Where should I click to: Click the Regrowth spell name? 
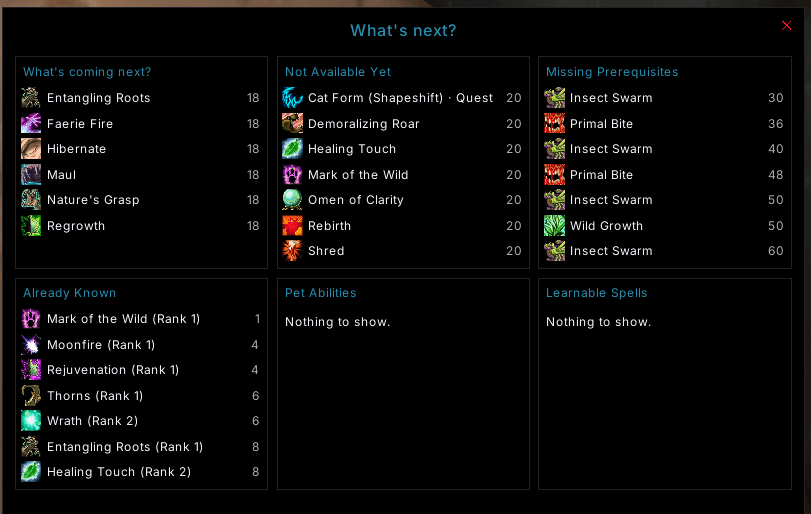(x=76, y=226)
